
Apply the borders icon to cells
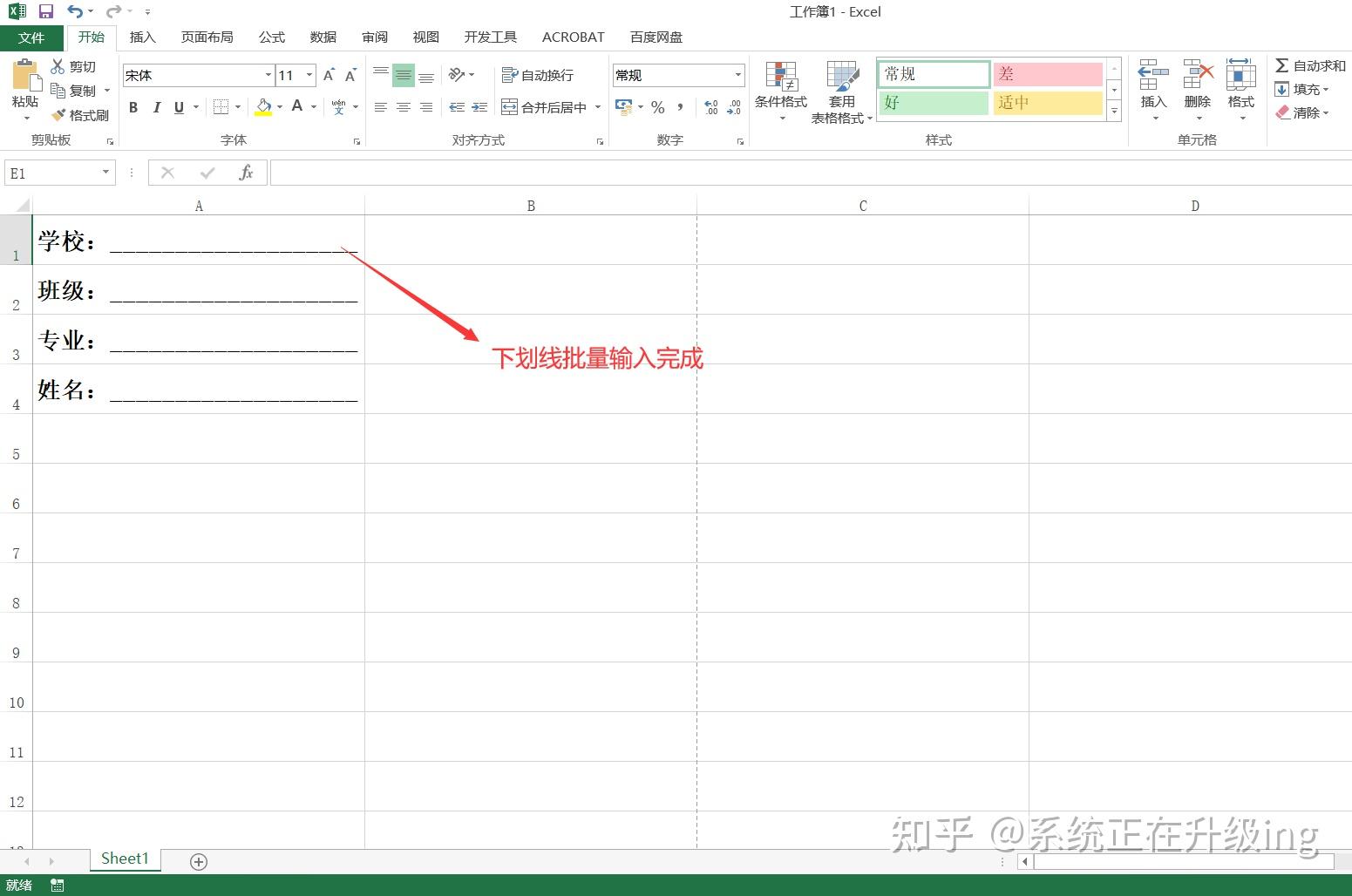pyautogui.click(x=221, y=107)
